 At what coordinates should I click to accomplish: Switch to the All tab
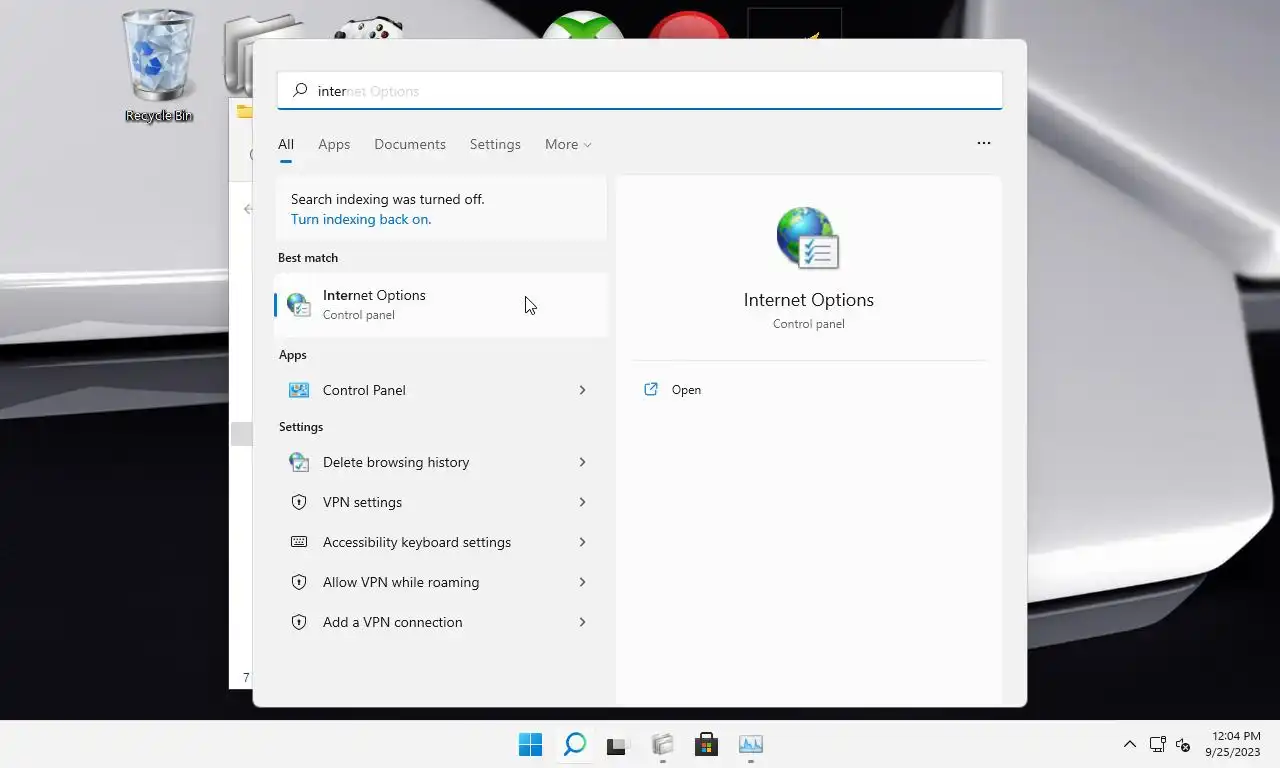286,144
